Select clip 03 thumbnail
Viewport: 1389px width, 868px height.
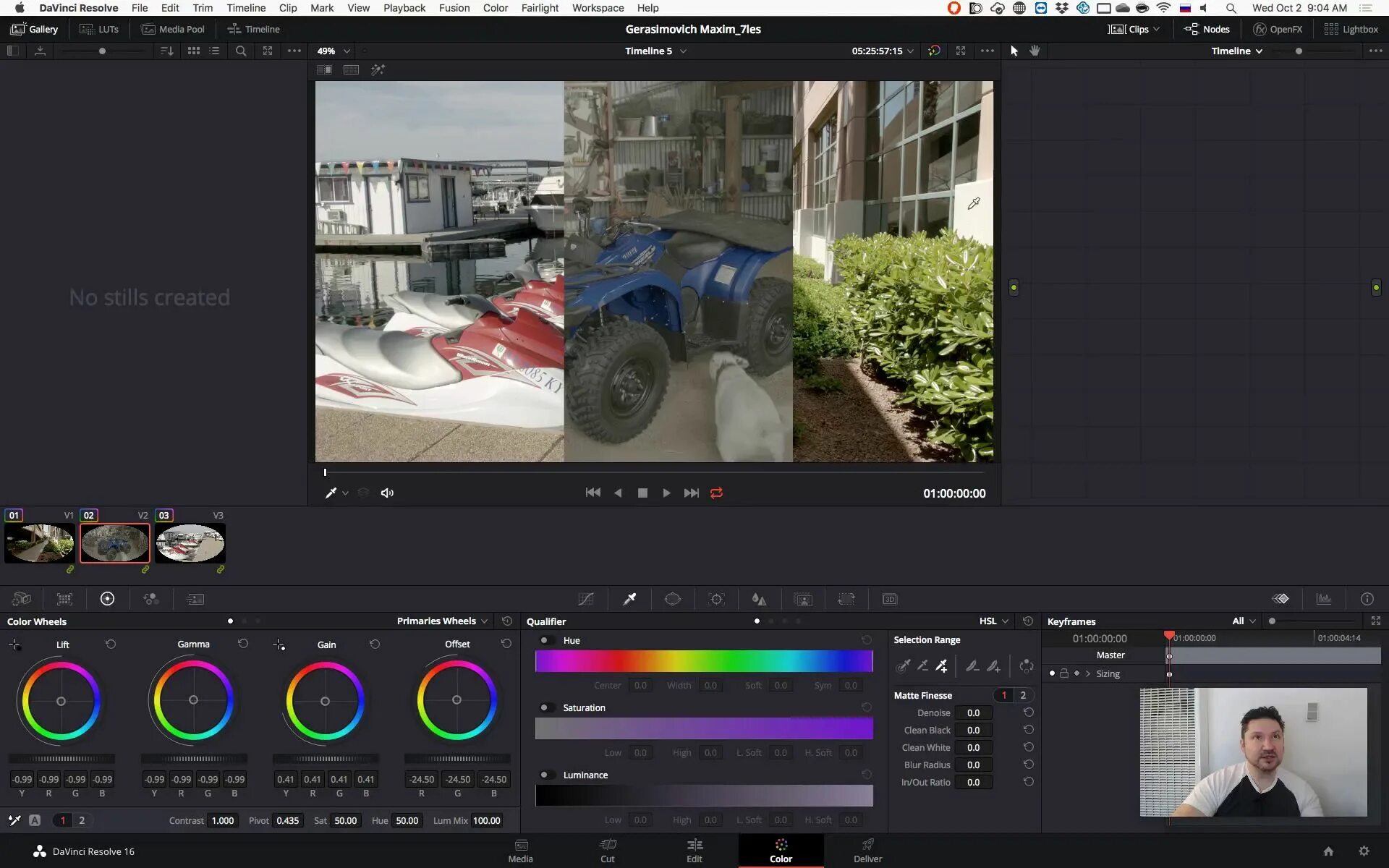(x=190, y=543)
